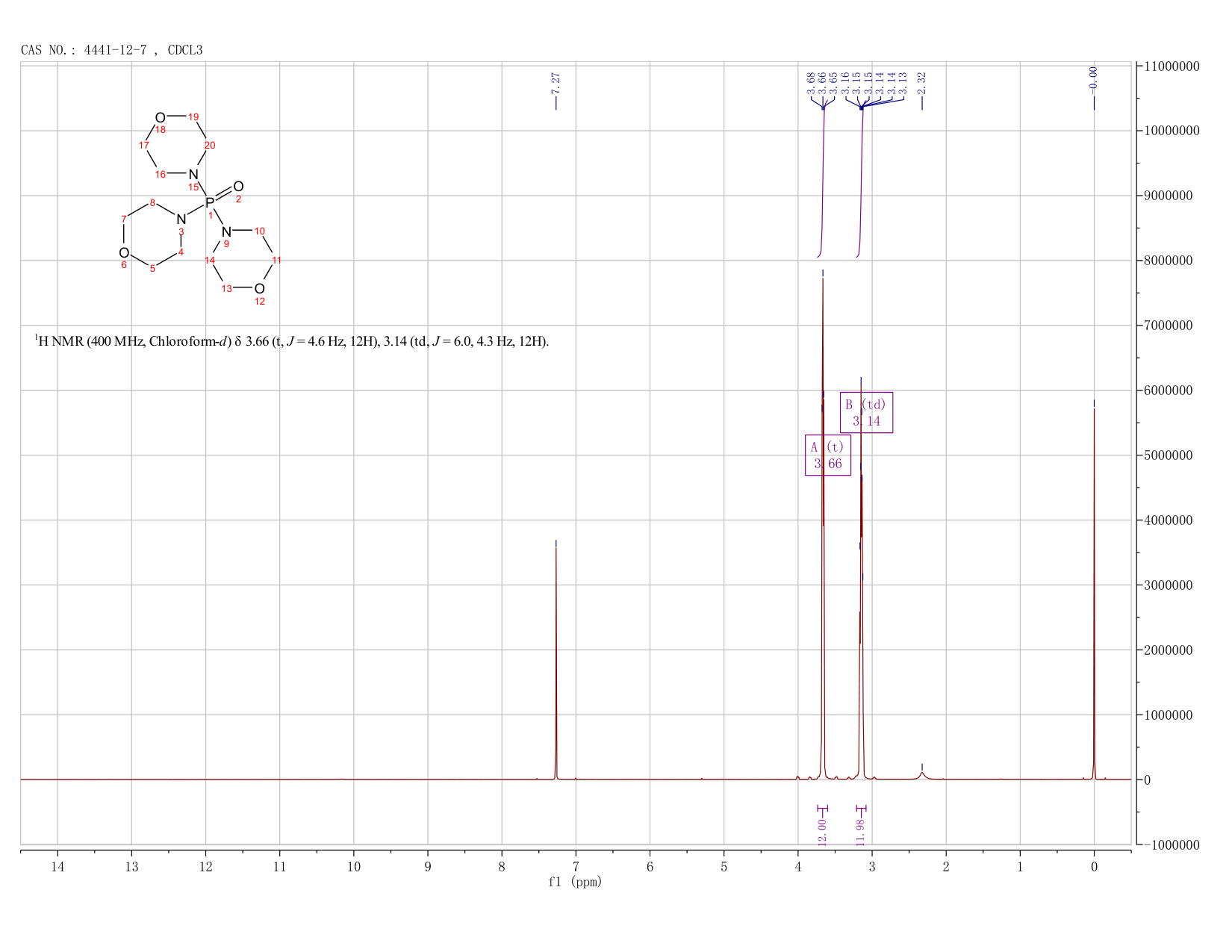Viewport: 1232px width, 952px height.
Task: Click the f1 (ppm) axis label
Action: 575,882
